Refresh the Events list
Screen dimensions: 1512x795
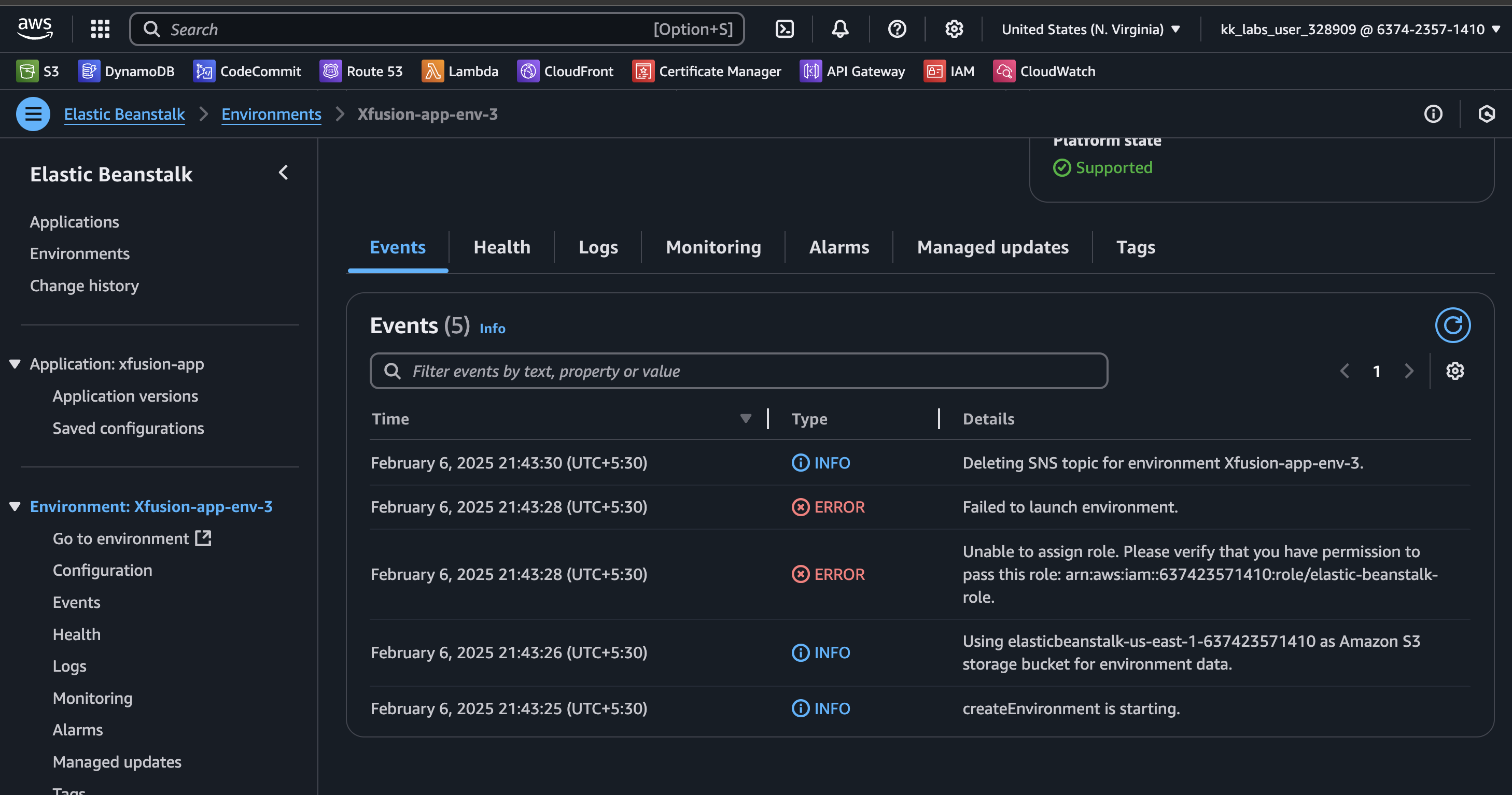(1452, 325)
